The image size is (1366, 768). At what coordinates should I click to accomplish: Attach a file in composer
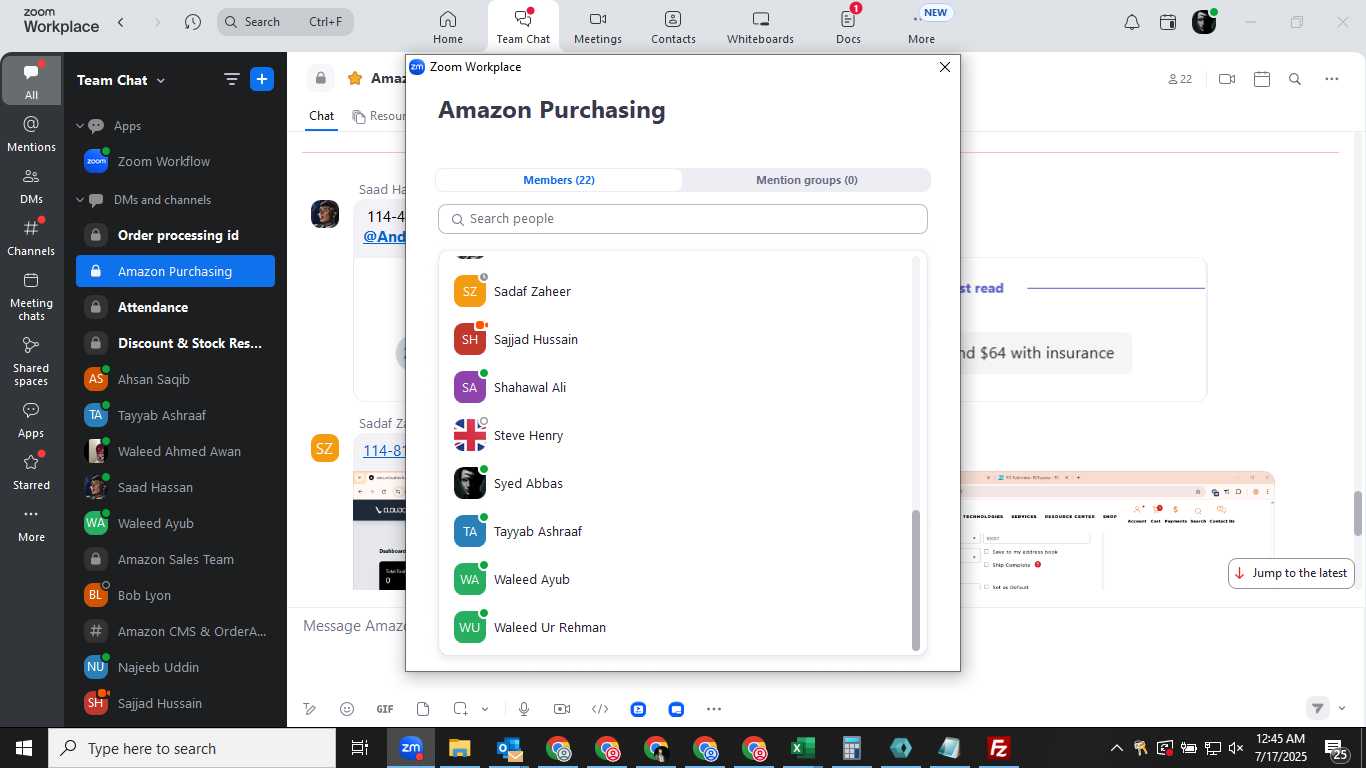[x=423, y=709]
